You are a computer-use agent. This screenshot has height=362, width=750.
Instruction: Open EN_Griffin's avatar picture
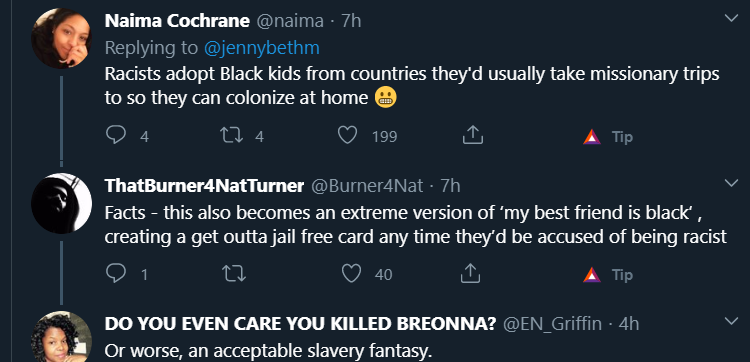point(61,338)
